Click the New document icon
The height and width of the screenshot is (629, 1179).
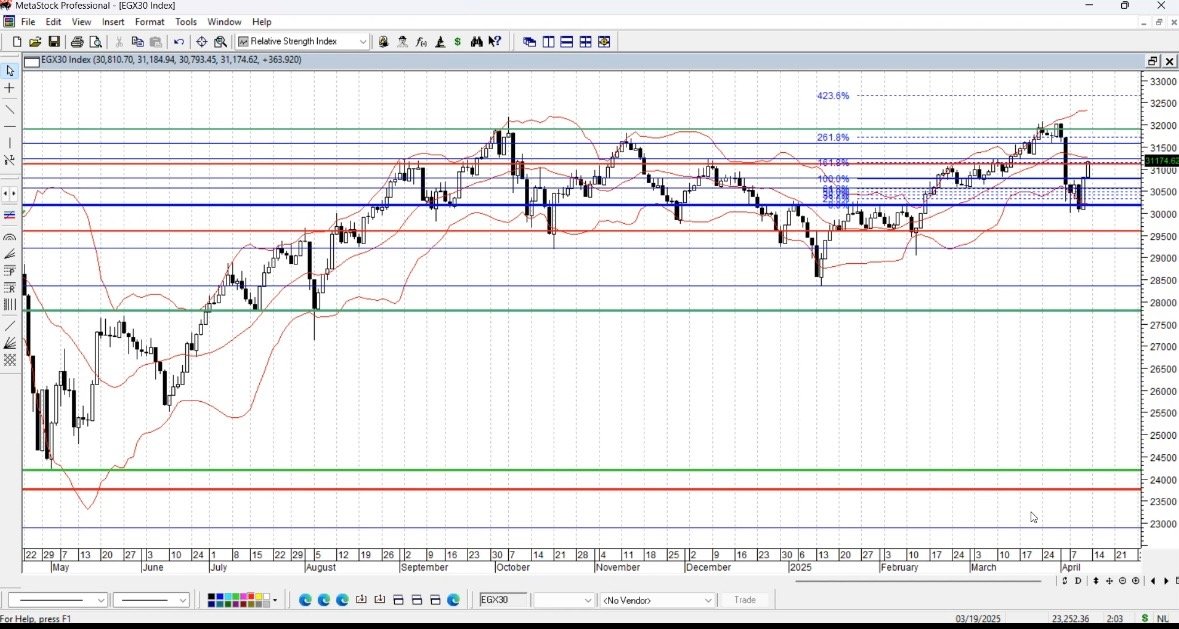[x=17, y=42]
